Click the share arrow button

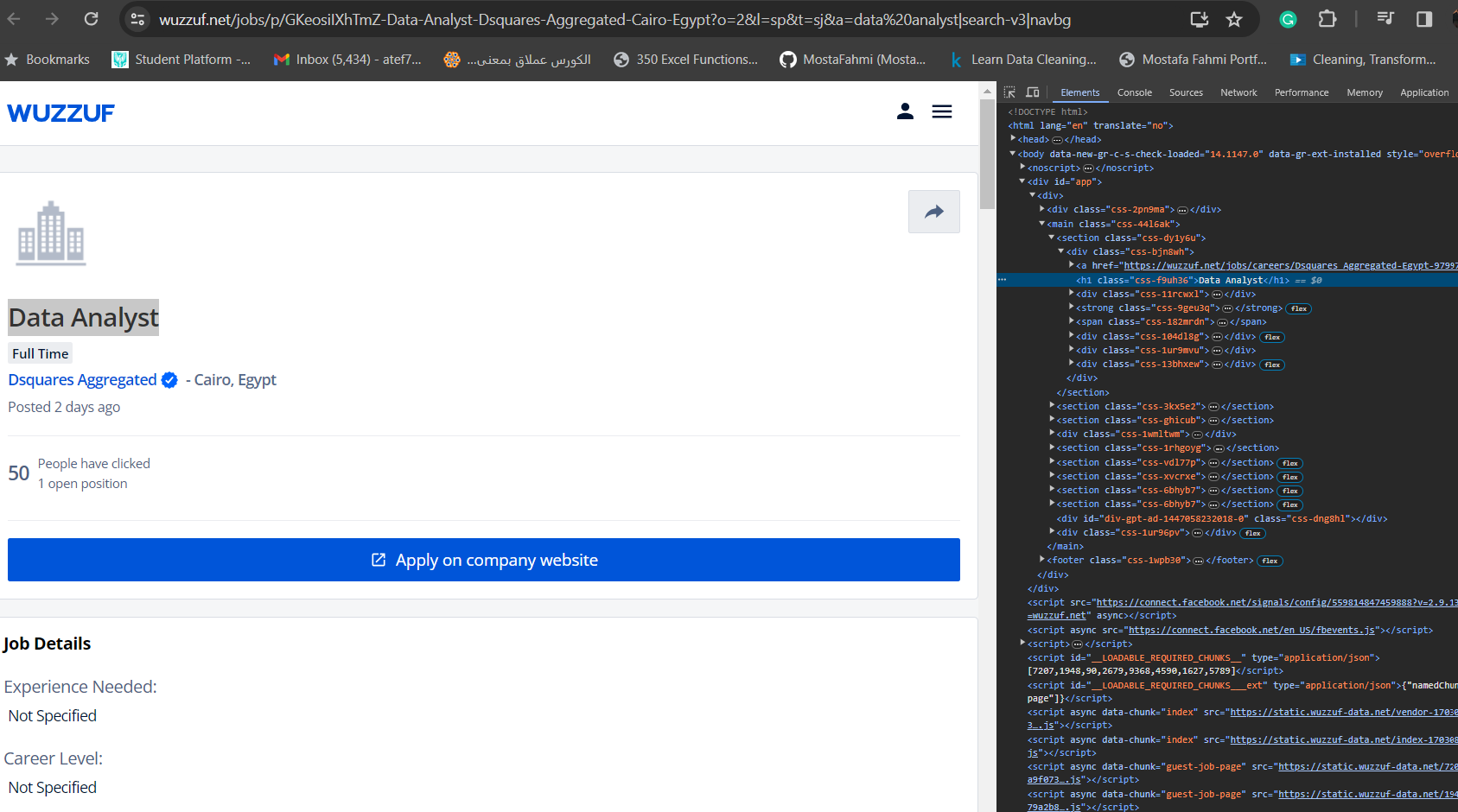coord(934,212)
